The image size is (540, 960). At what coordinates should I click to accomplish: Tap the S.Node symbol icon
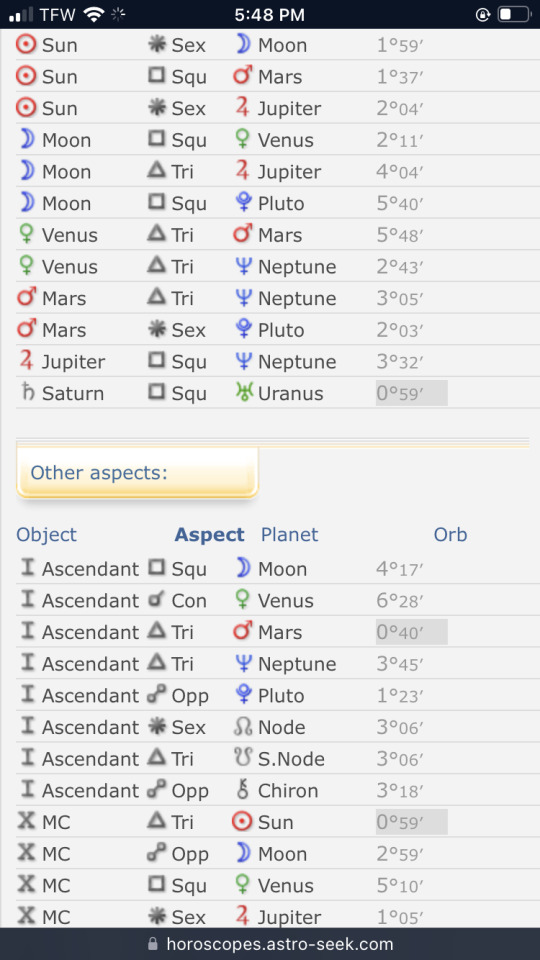click(x=243, y=759)
